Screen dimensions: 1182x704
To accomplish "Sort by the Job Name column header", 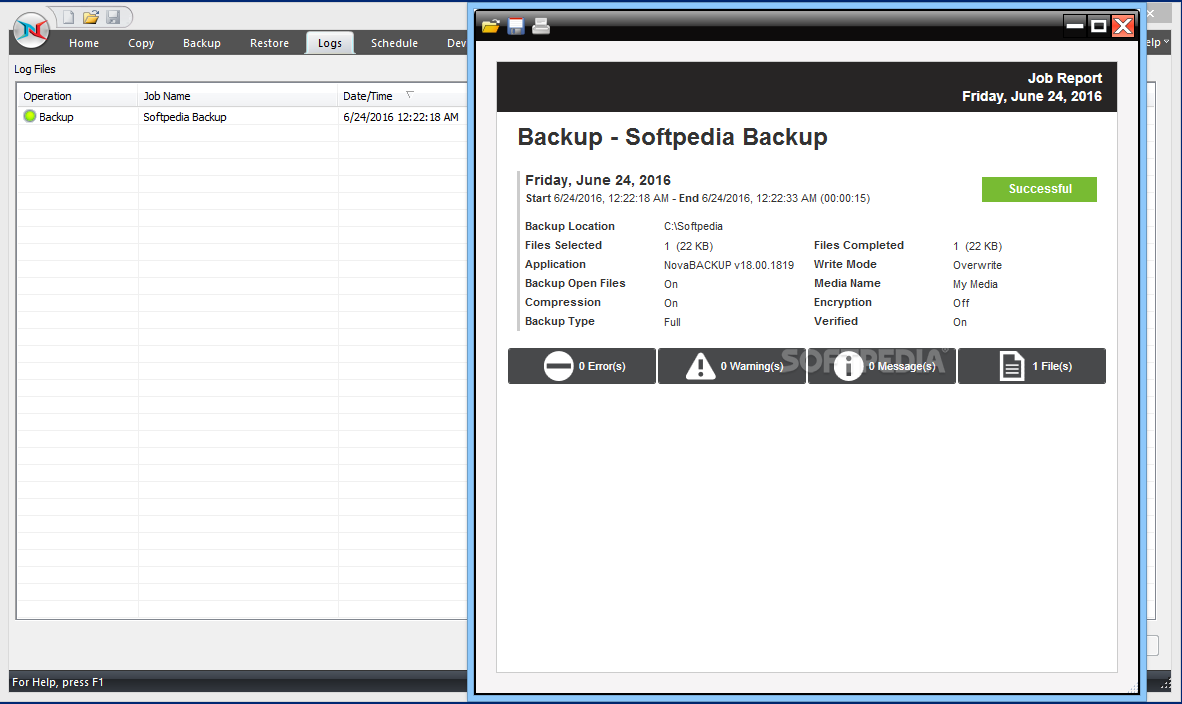I will point(237,96).
